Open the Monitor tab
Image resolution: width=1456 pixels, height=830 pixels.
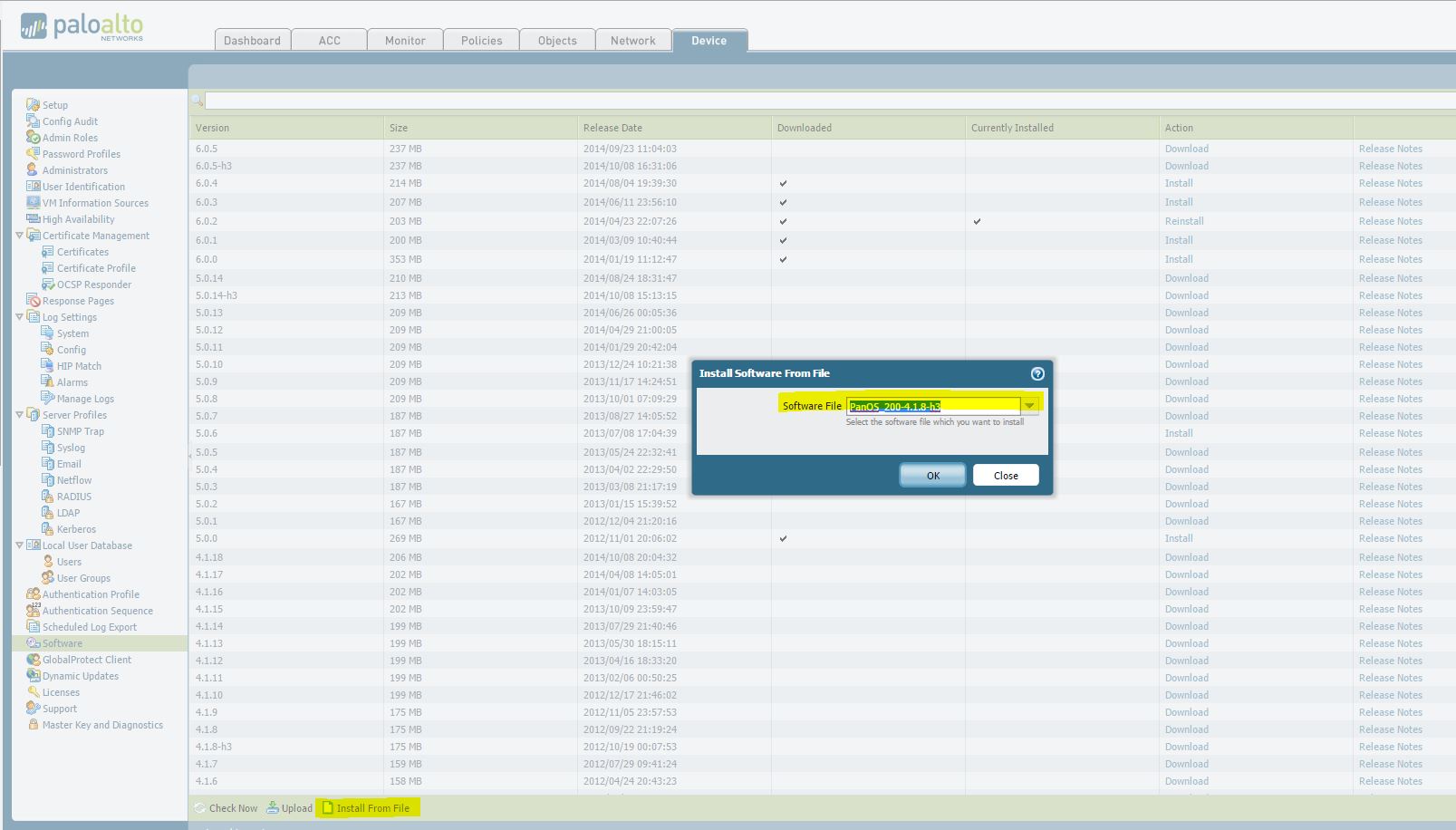pos(405,41)
